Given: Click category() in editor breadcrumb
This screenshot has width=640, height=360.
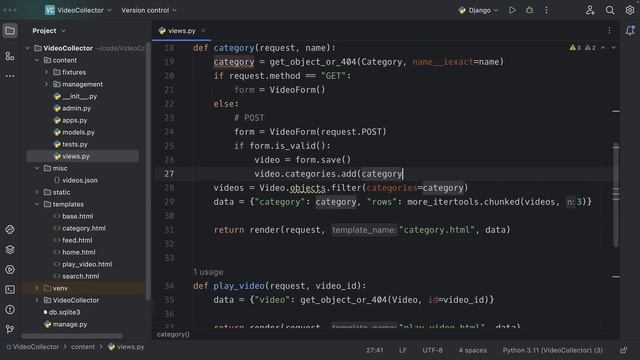Looking at the screenshot, I should click(173, 334).
